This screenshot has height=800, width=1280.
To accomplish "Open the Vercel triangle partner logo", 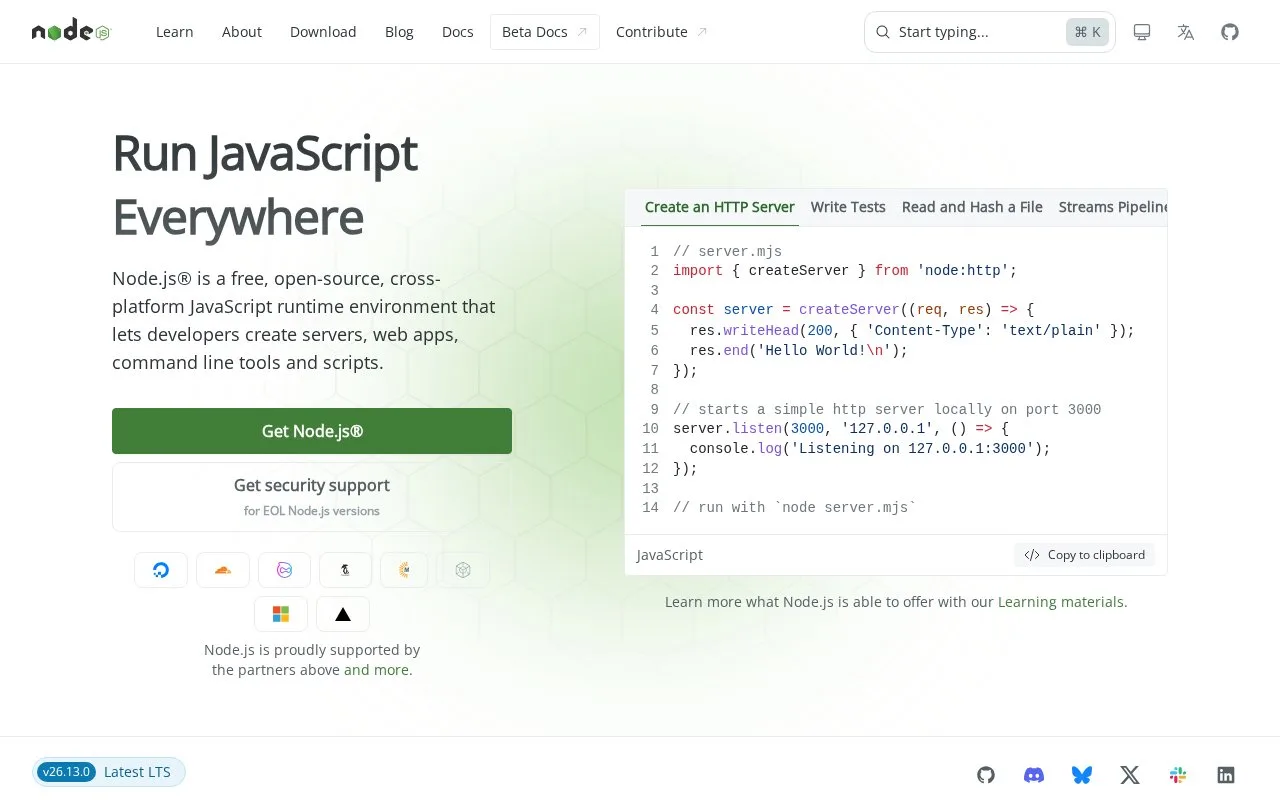I will [x=343, y=614].
